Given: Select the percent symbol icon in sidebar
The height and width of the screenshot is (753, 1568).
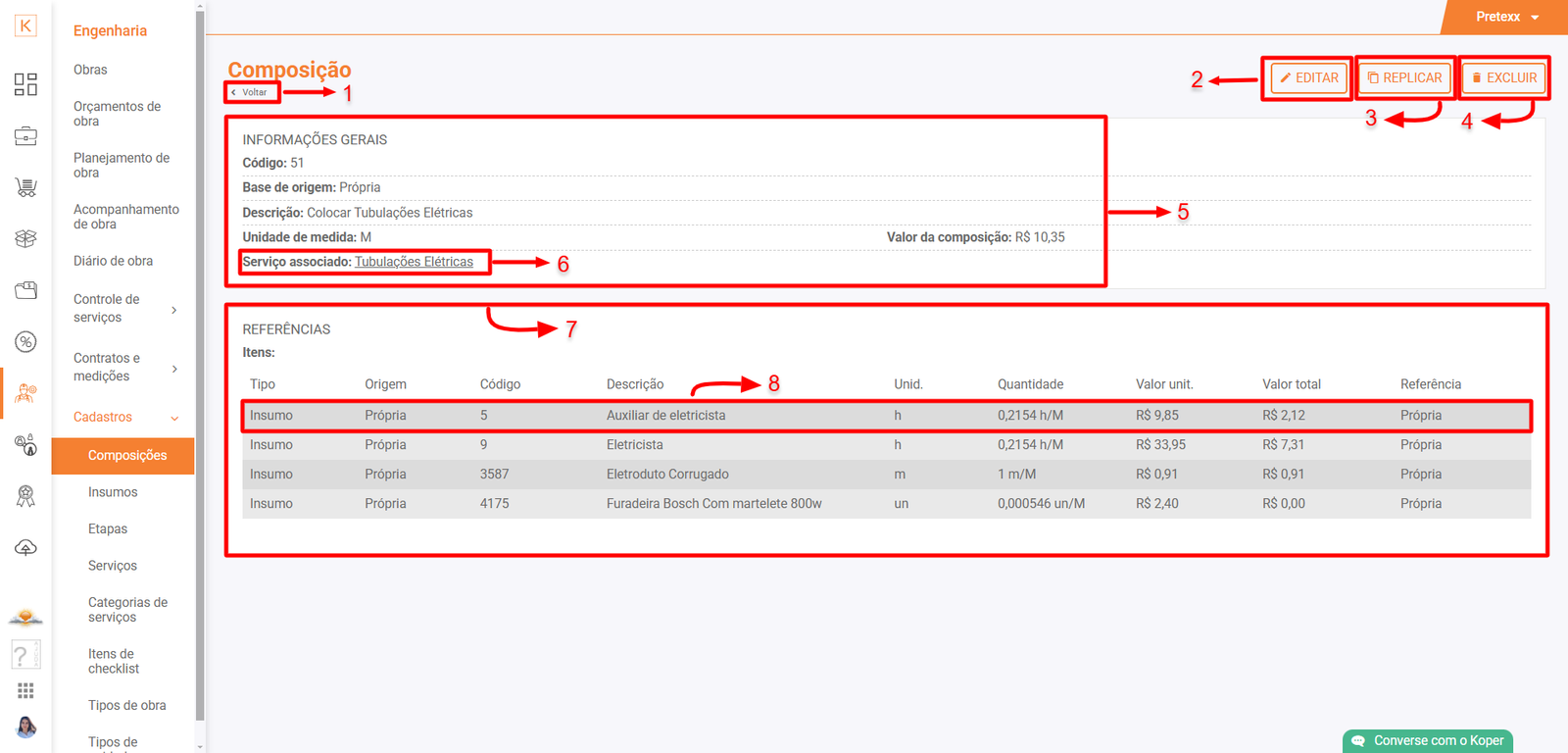Looking at the screenshot, I should tap(25, 342).
